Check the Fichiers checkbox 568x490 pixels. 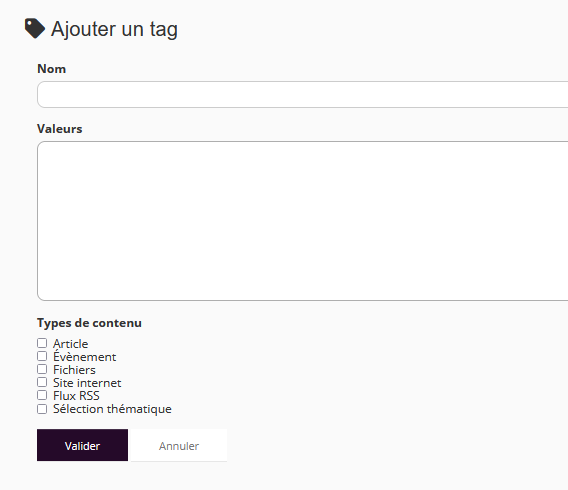42,369
